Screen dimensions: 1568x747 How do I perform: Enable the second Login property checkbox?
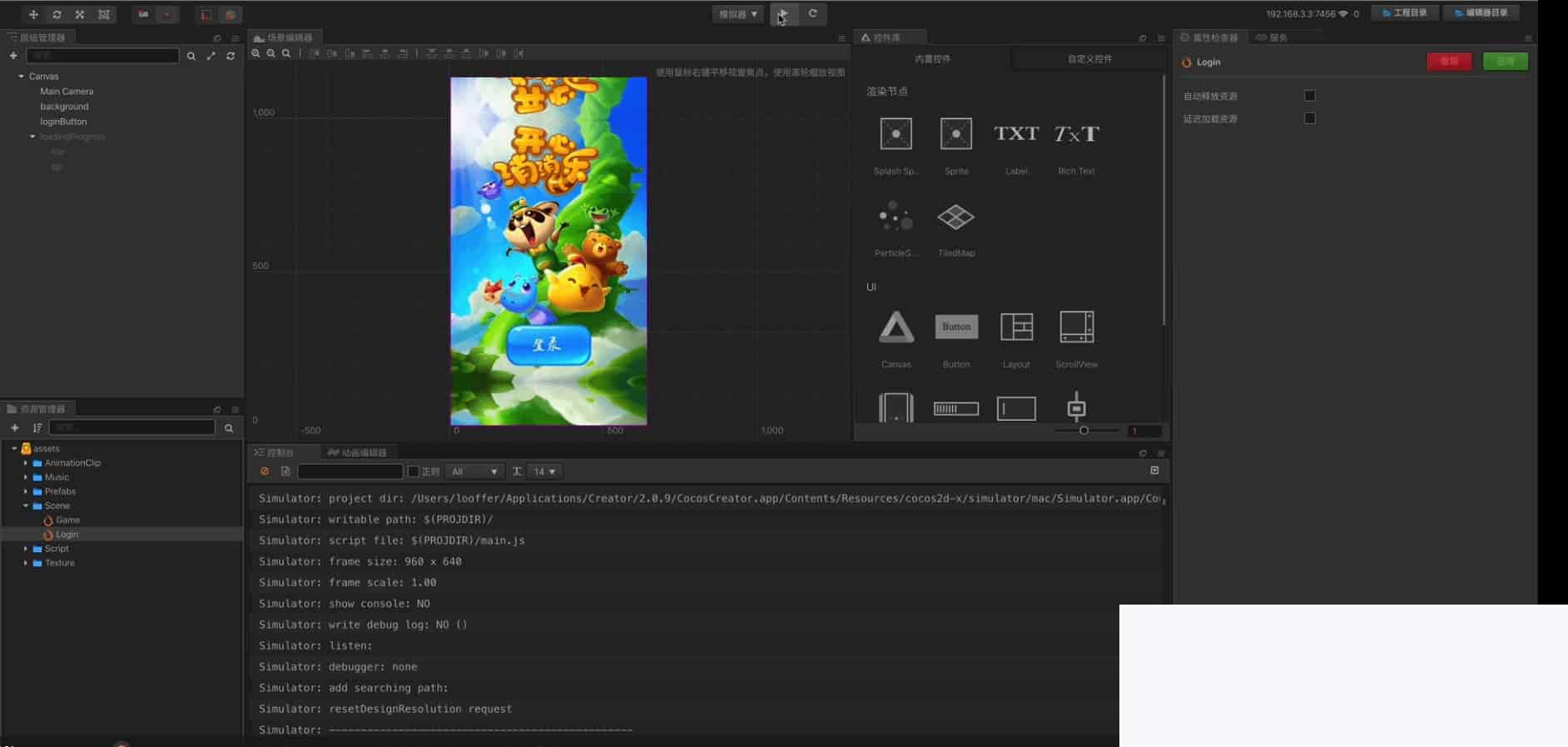[1309, 118]
